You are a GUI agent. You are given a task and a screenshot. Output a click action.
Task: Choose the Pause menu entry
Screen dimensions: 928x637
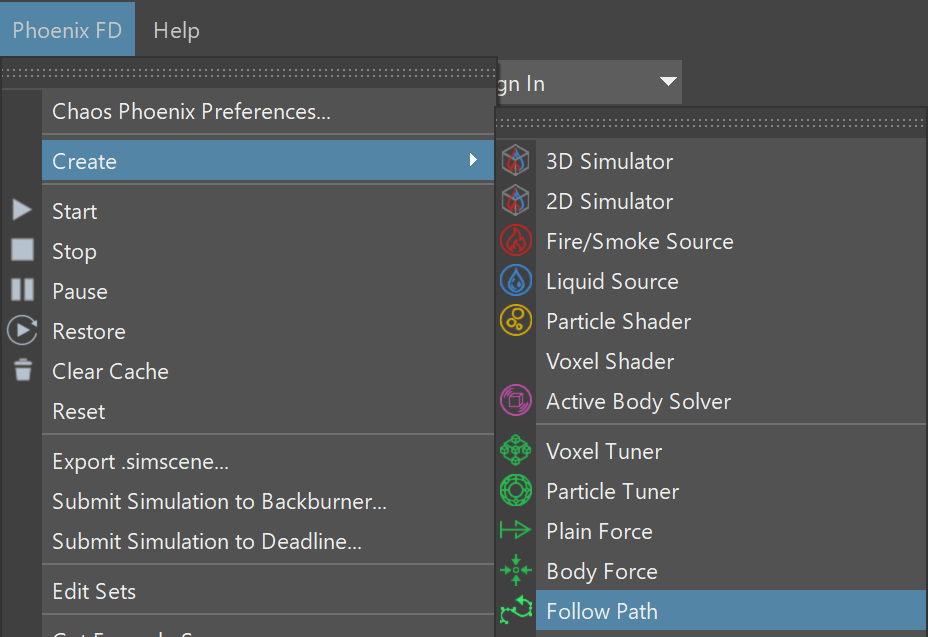point(268,291)
